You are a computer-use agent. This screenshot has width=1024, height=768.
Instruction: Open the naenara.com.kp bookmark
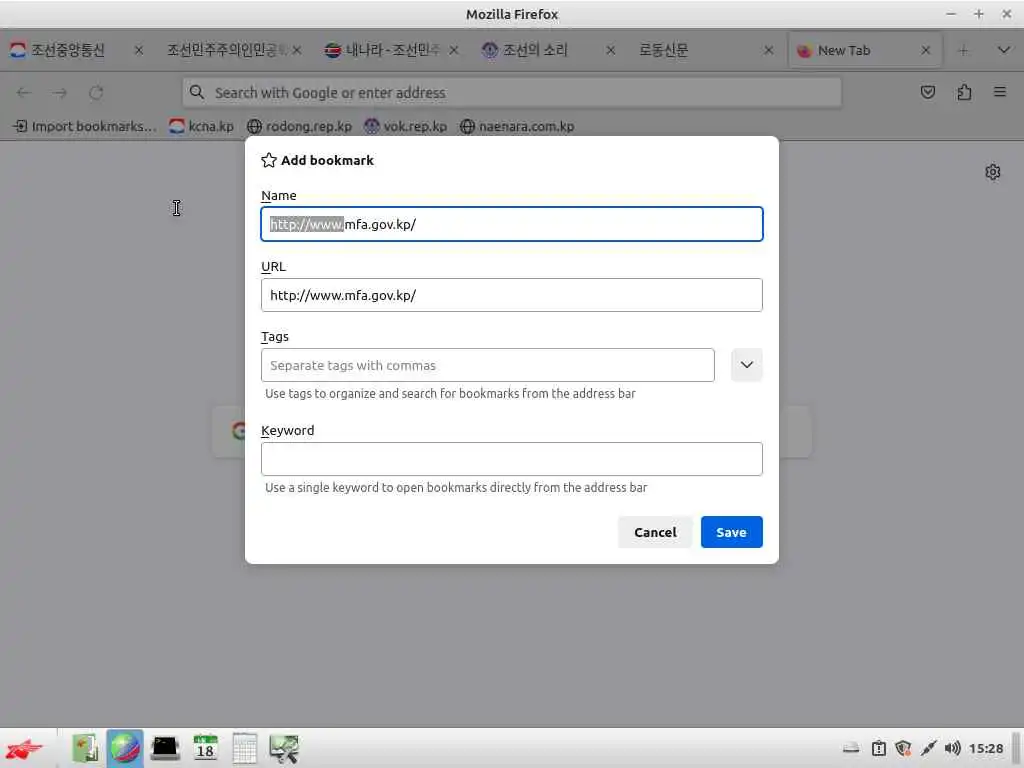click(517, 127)
